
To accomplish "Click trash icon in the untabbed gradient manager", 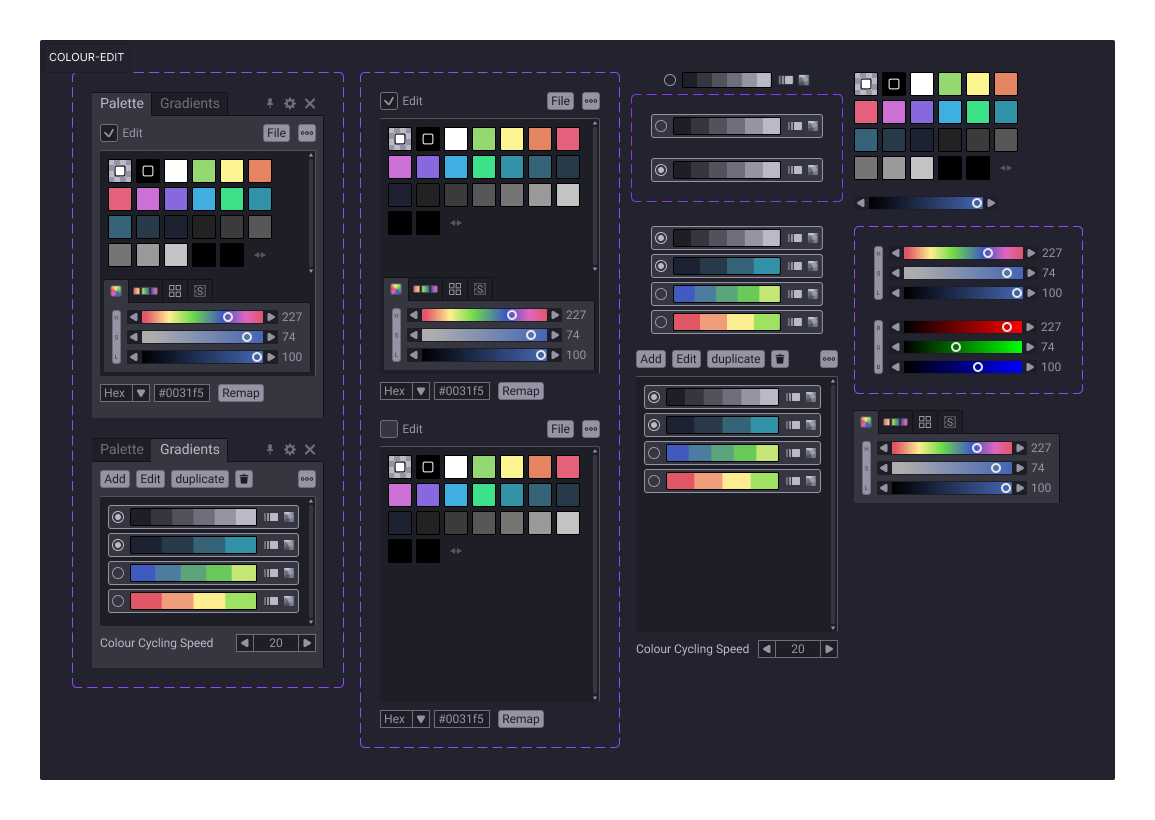I will (x=780, y=359).
